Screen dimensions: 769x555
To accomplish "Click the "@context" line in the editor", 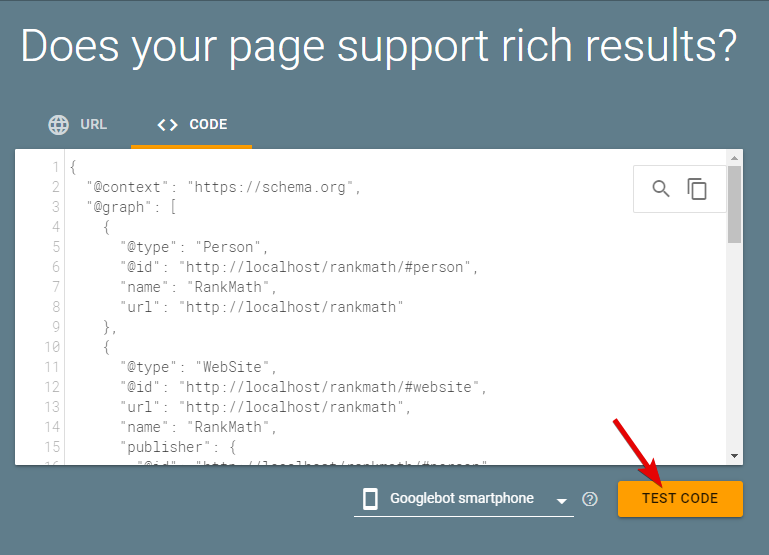I will pos(224,187).
